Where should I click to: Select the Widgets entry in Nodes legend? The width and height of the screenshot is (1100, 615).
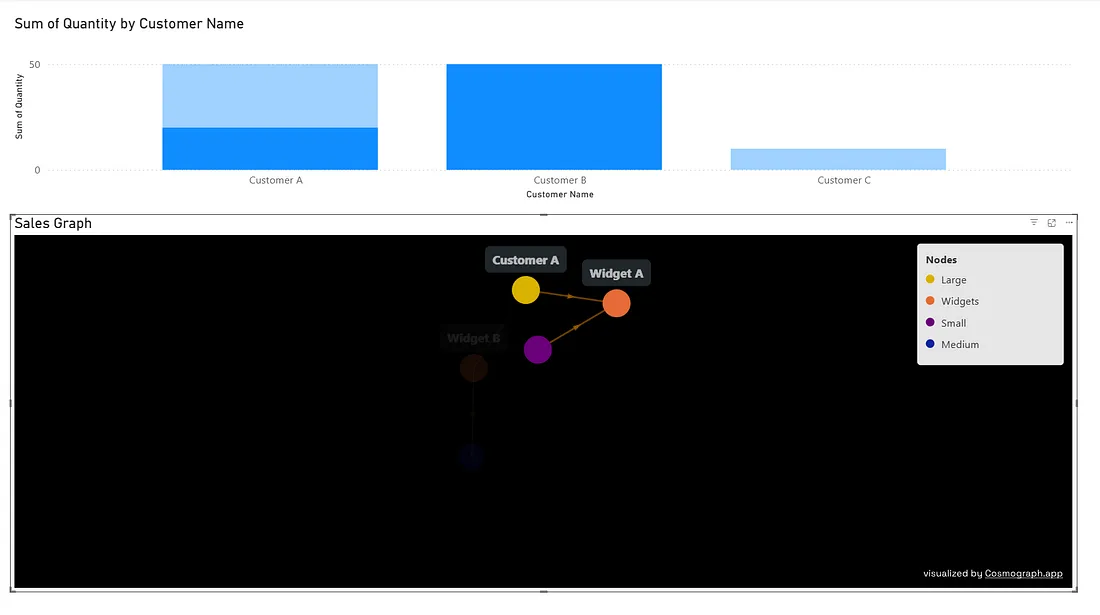[x=959, y=301]
